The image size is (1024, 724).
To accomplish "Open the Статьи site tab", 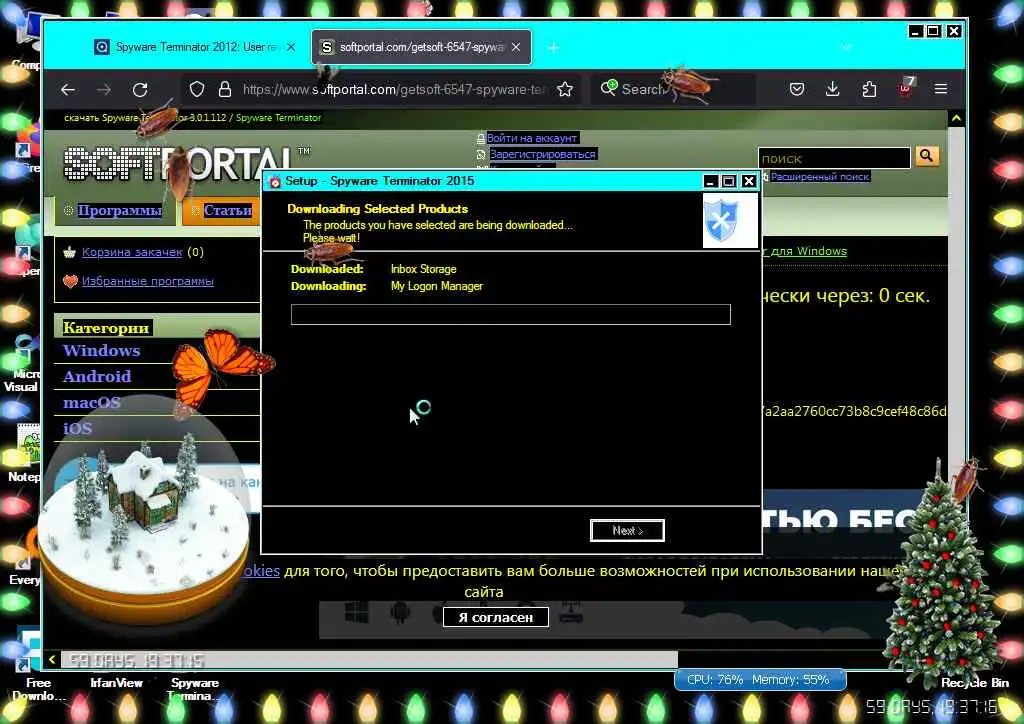I will coord(222,210).
